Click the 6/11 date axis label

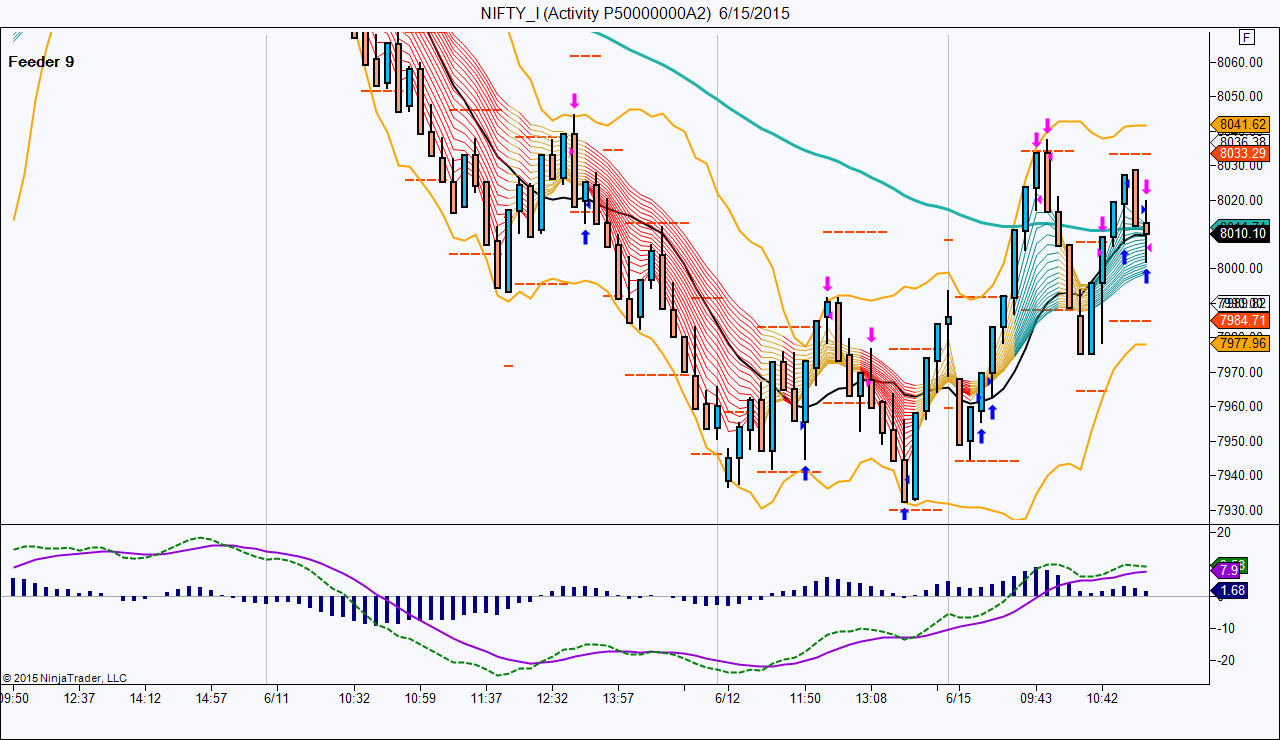(x=277, y=698)
